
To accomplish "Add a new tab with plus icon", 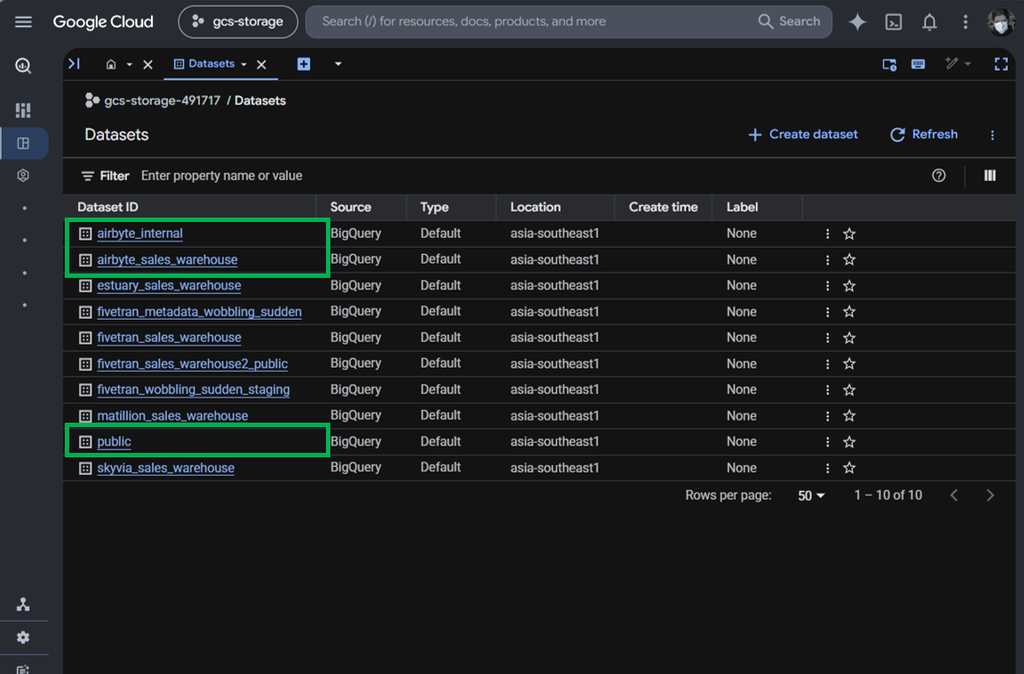I will pos(304,64).
